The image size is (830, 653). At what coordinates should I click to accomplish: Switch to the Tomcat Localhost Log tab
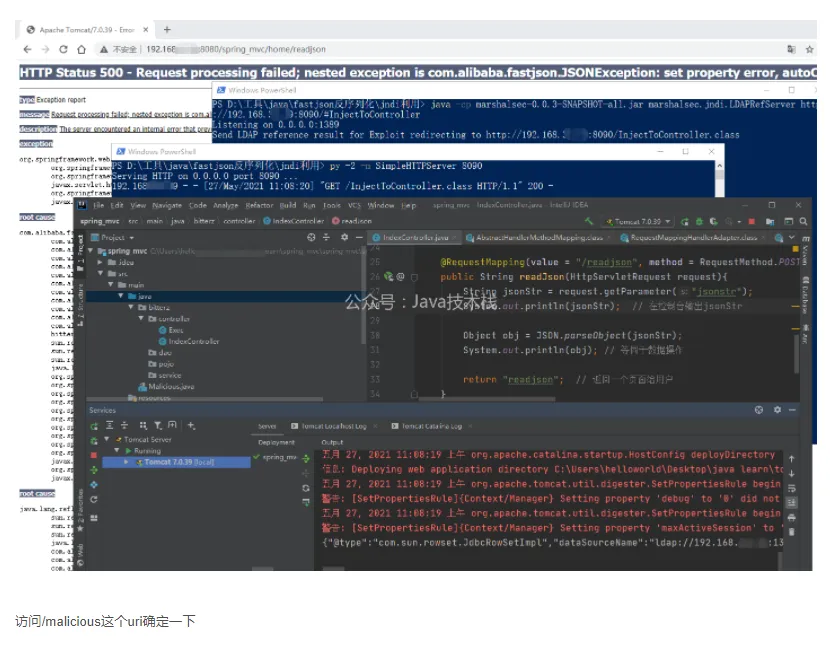(x=333, y=426)
